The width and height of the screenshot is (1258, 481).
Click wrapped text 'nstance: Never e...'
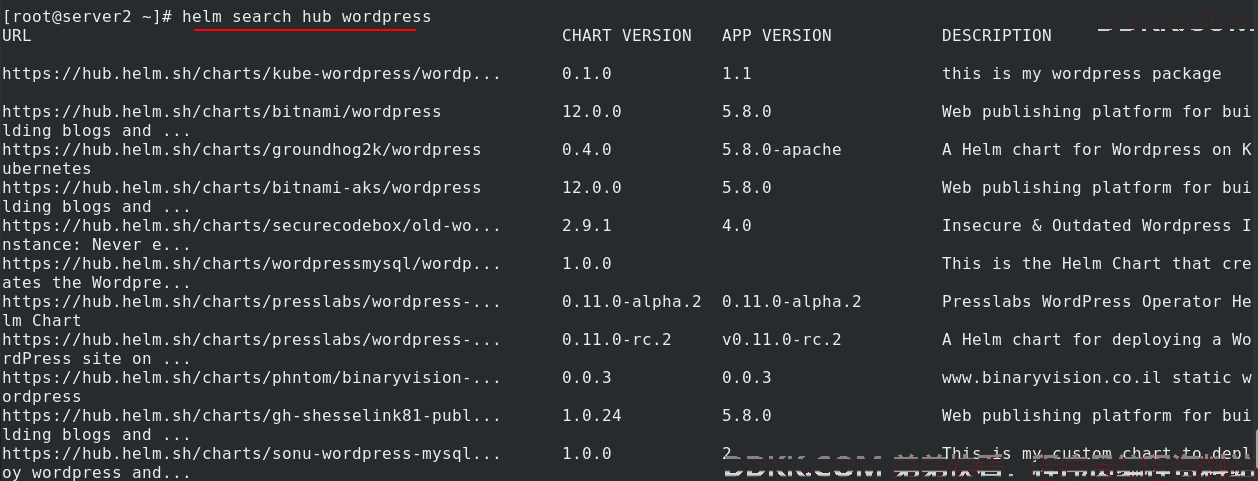[x=97, y=244]
